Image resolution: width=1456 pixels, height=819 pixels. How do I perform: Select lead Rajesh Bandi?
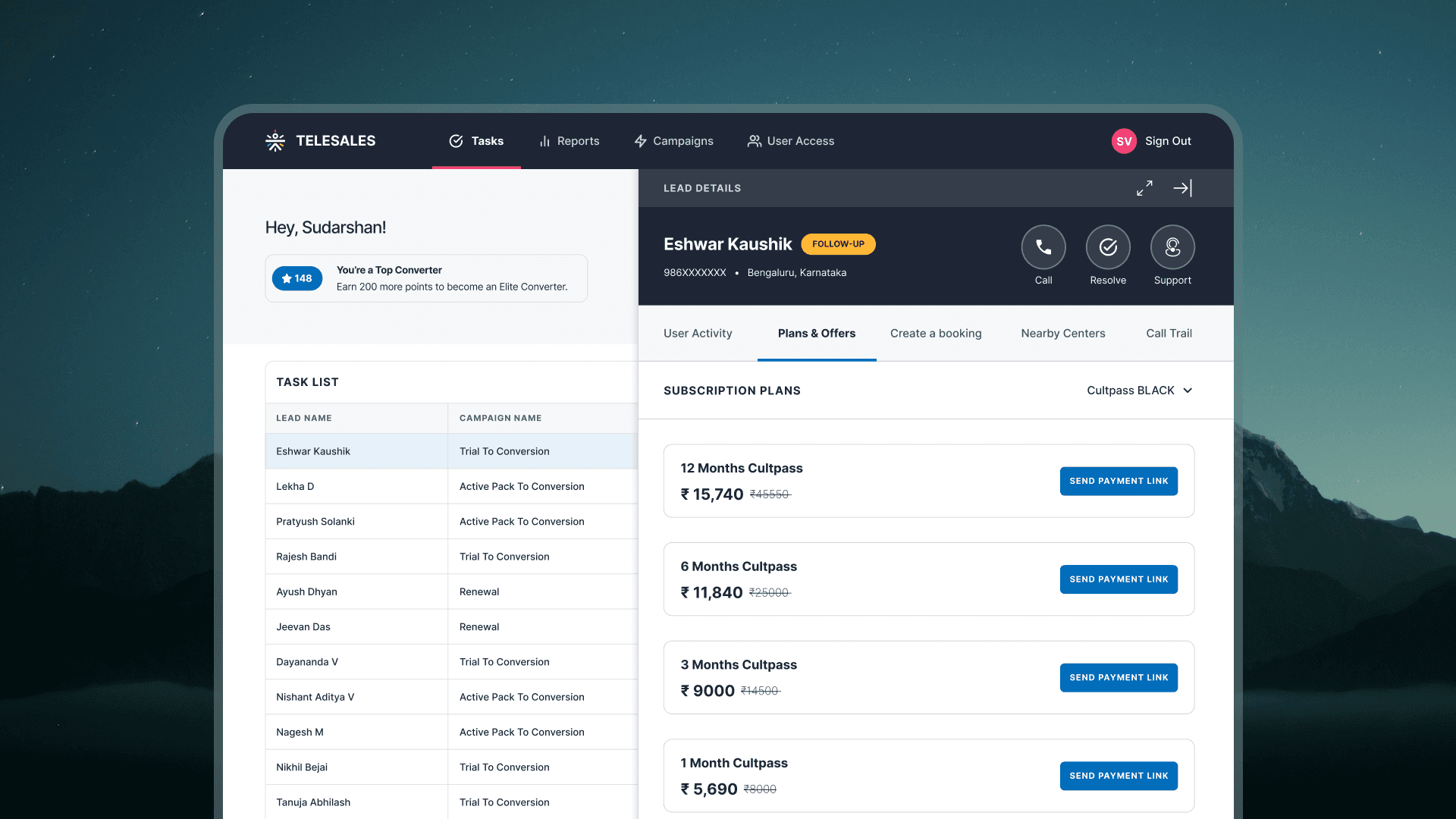click(306, 557)
